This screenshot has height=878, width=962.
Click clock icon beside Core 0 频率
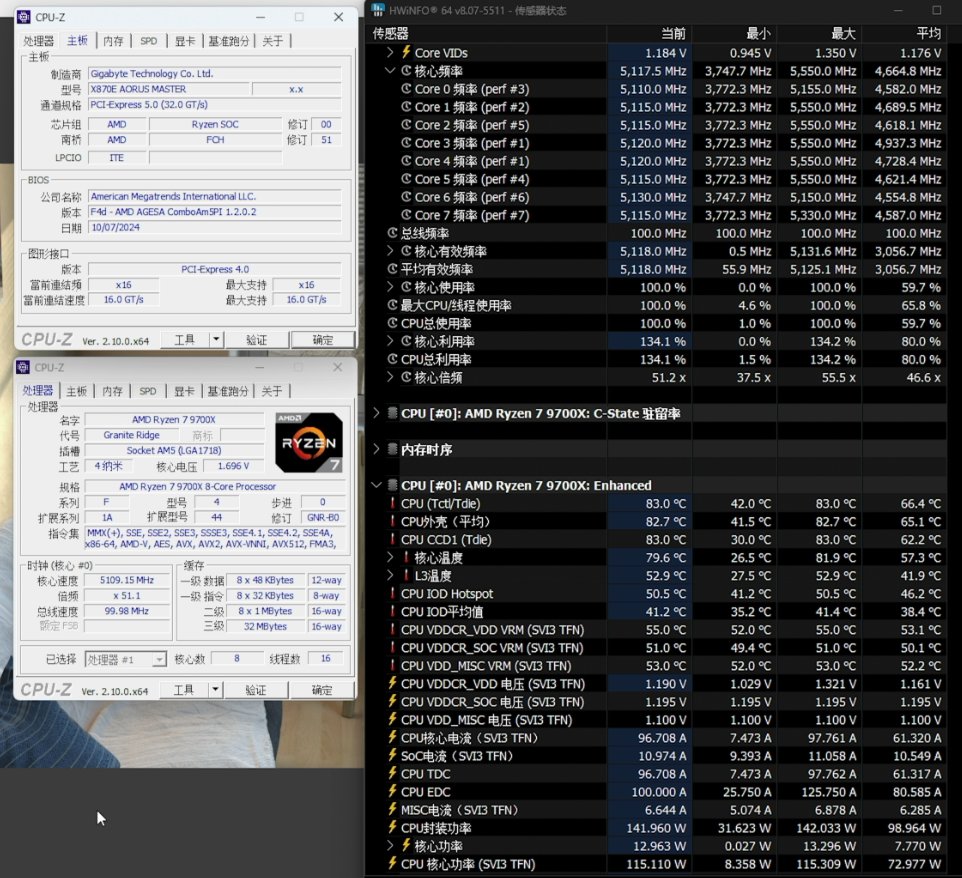coord(406,89)
